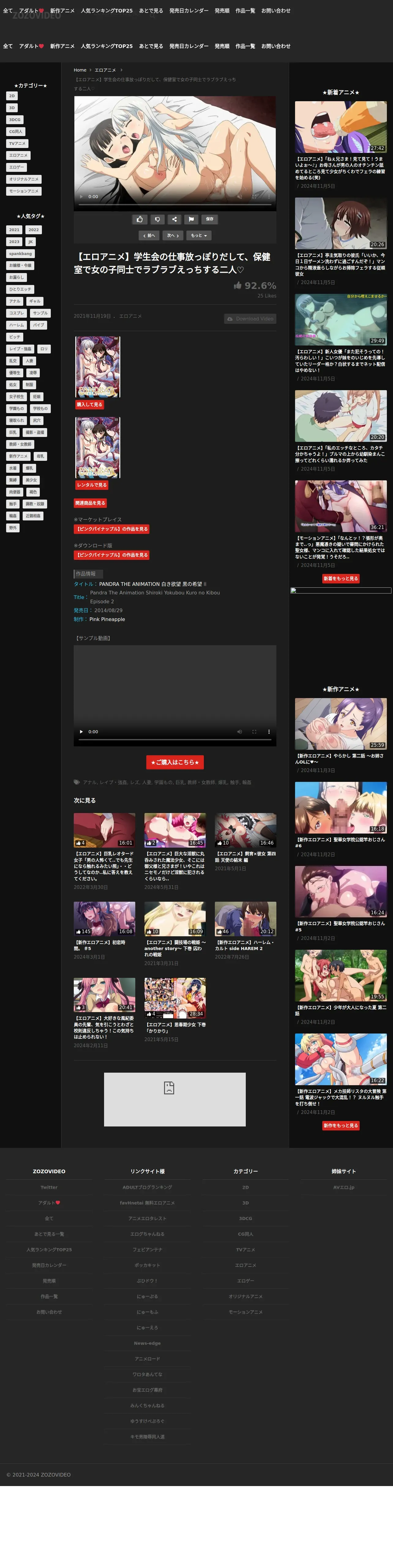Open the Twitter link in the footer
Image resolution: width=393 pixels, height=1568 pixels.
[49, 1188]
